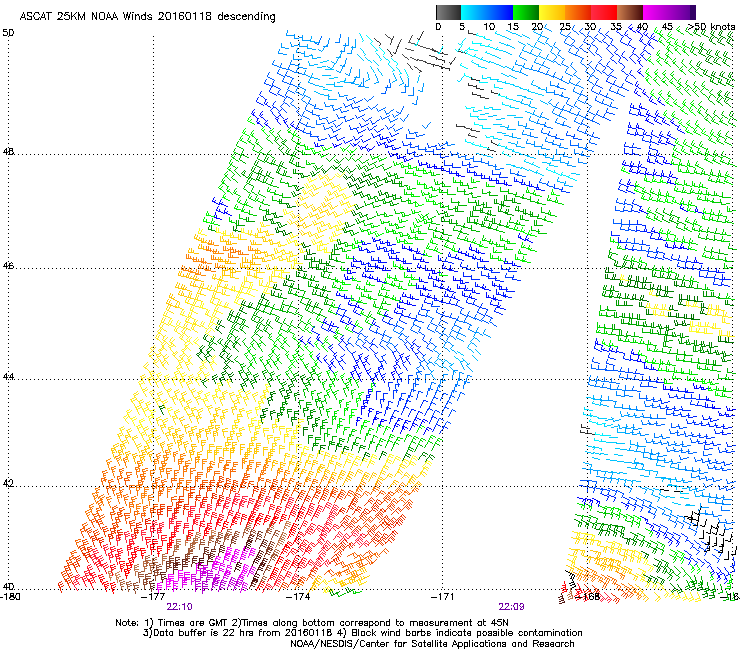The width and height of the screenshot is (740, 650).
Task: Click the latitude label '48'
Action: point(8,152)
